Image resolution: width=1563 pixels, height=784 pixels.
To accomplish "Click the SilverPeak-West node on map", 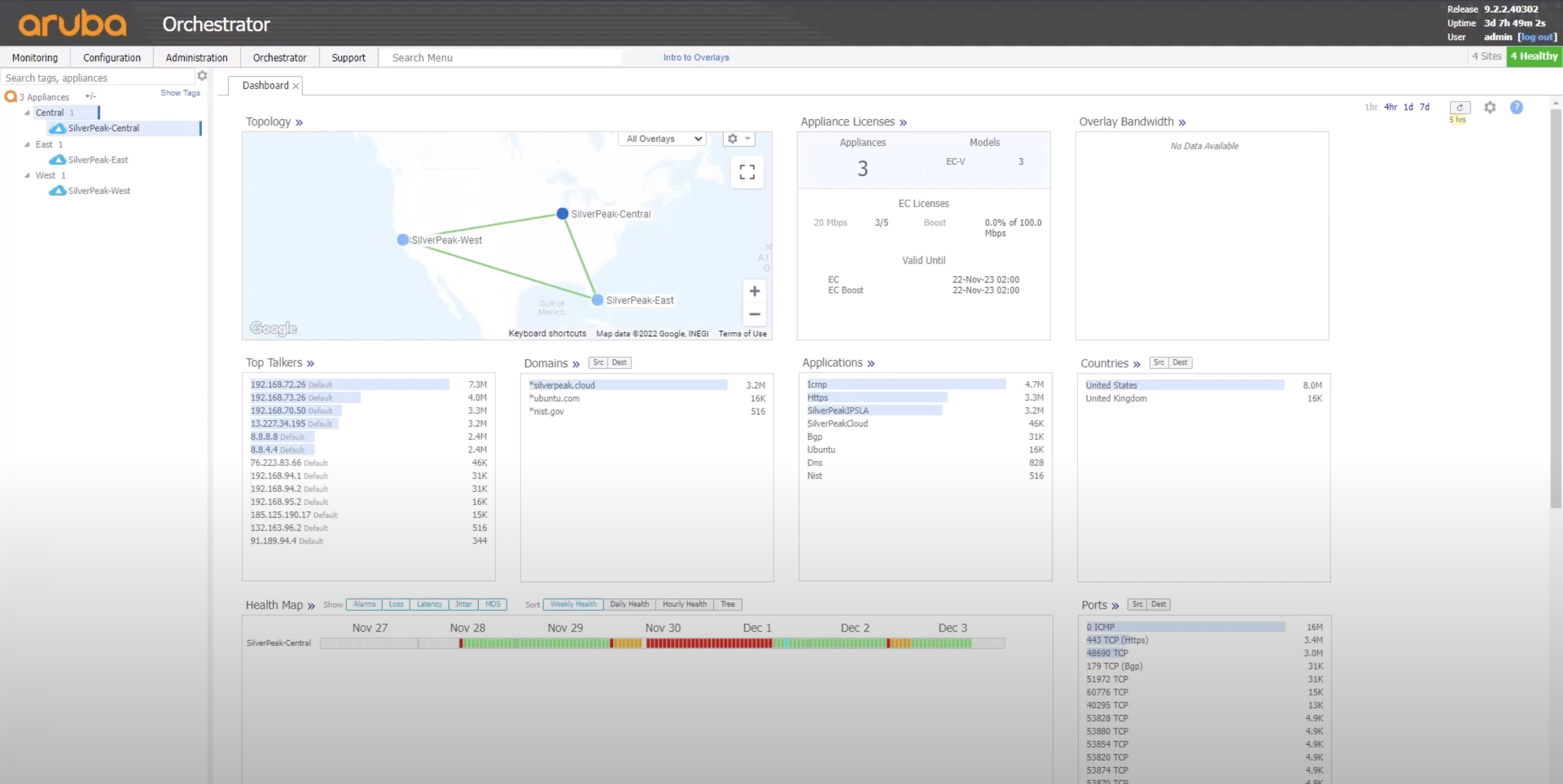I will [402, 240].
